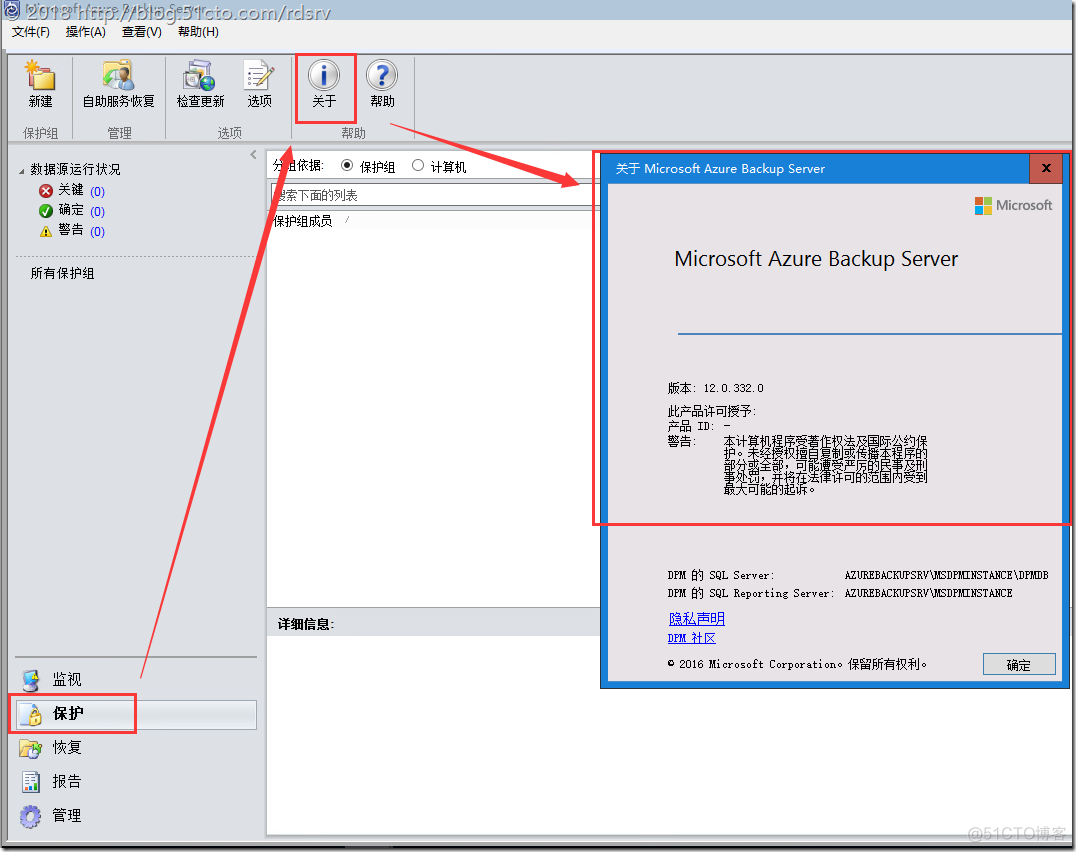Open the 隐私声明 privacy statement link
The width and height of the screenshot is (1076, 852).
[697, 619]
